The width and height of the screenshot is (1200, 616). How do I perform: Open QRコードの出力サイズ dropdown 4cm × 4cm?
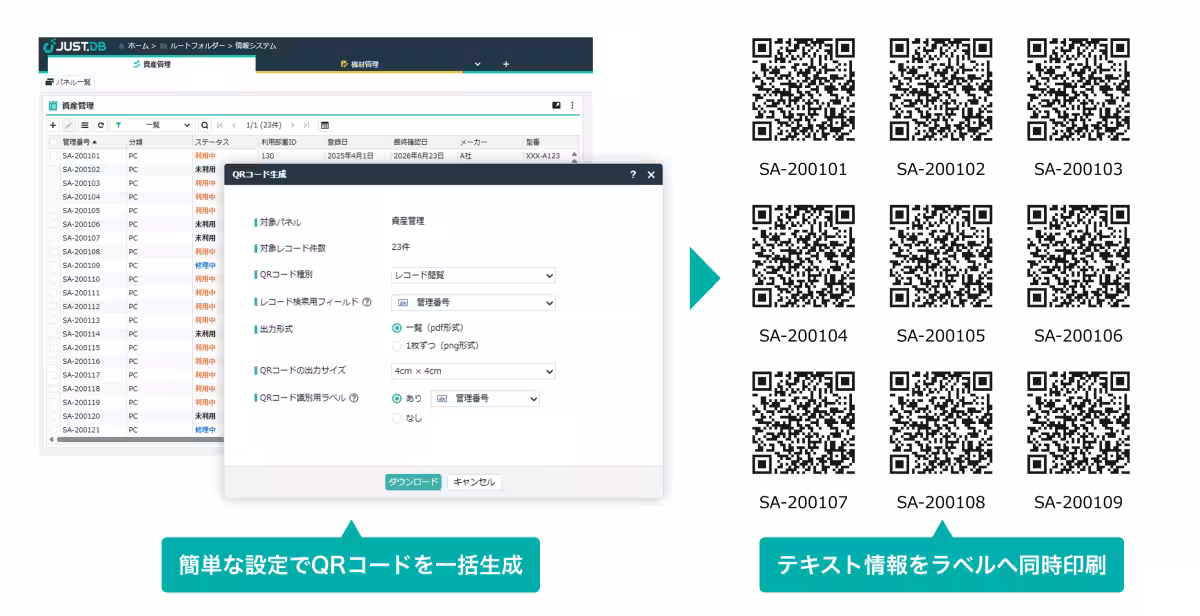(x=473, y=371)
